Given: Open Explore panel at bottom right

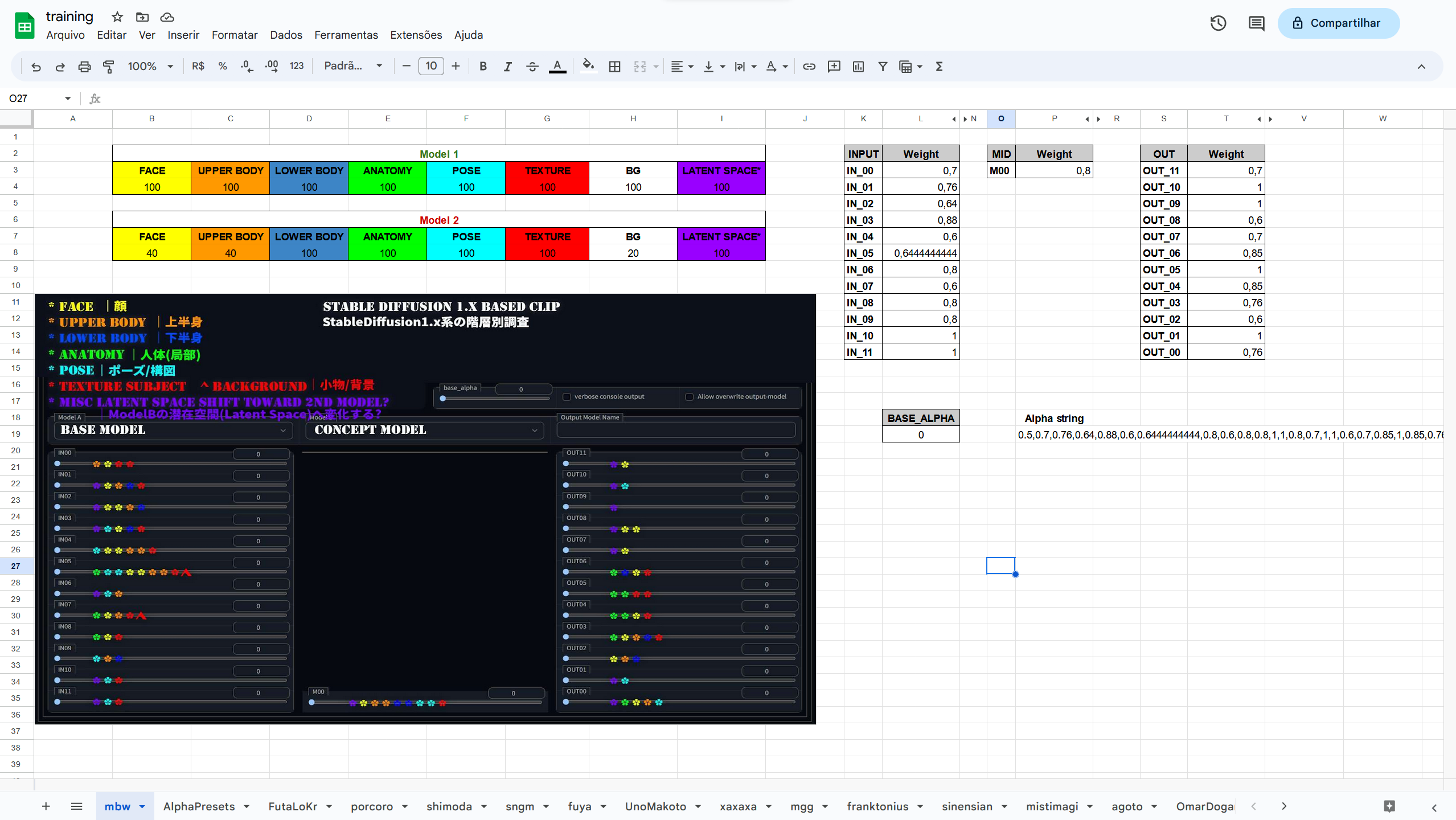Looking at the screenshot, I should [x=1389, y=806].
